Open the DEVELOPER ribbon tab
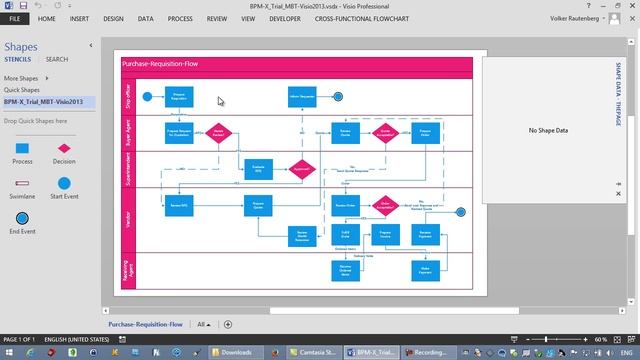 (x=285, y=19)
